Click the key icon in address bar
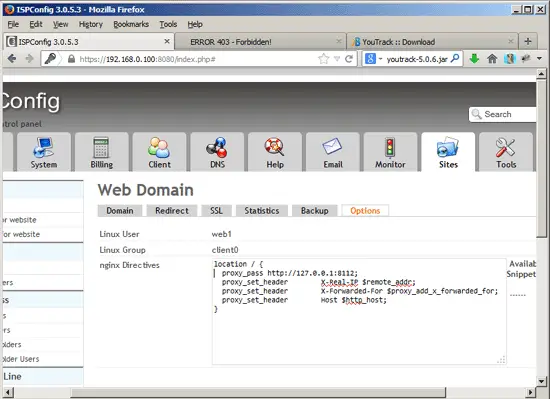The height and width of the screenshot is (399, 550). tap(50, 58)
